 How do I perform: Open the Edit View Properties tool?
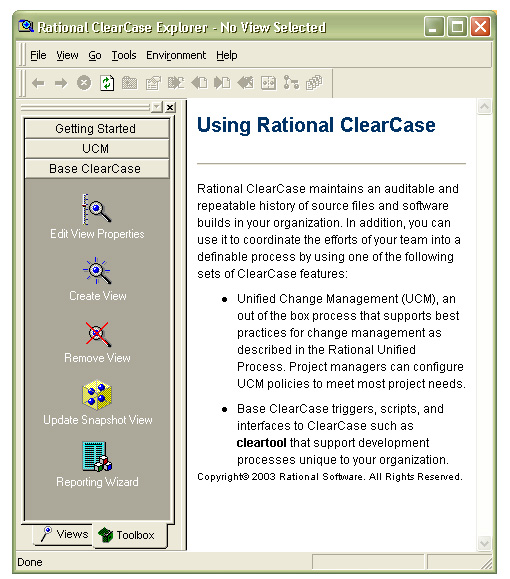pos(97,217)
